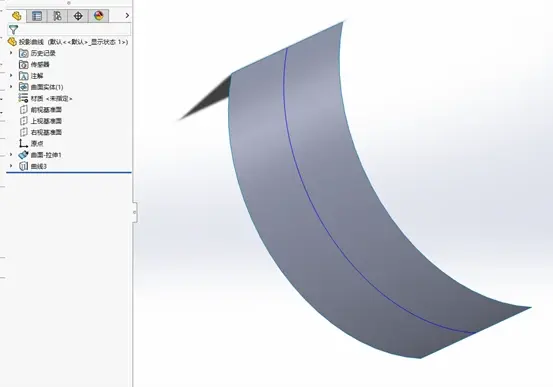
Task: Expand the 历史记录 folder arrow
Action: tap(11, 53)
